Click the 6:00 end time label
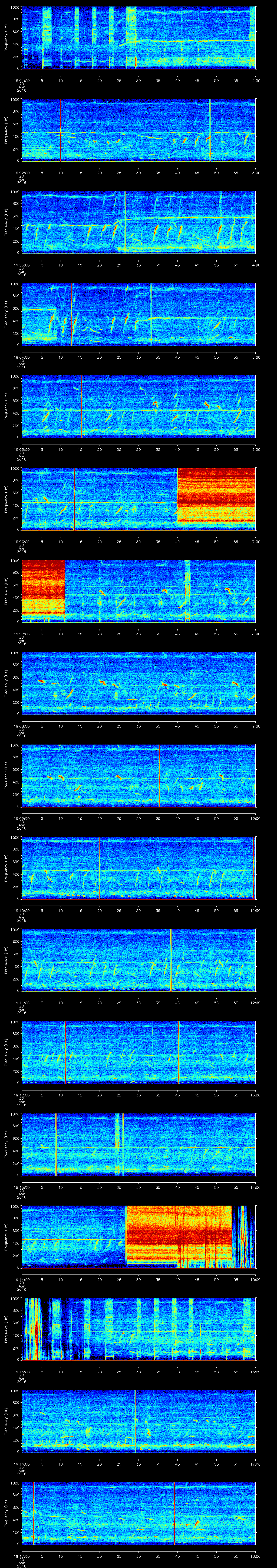Image resolution: width=277 pixels, height=1568 pixels. tap(256, 449)
